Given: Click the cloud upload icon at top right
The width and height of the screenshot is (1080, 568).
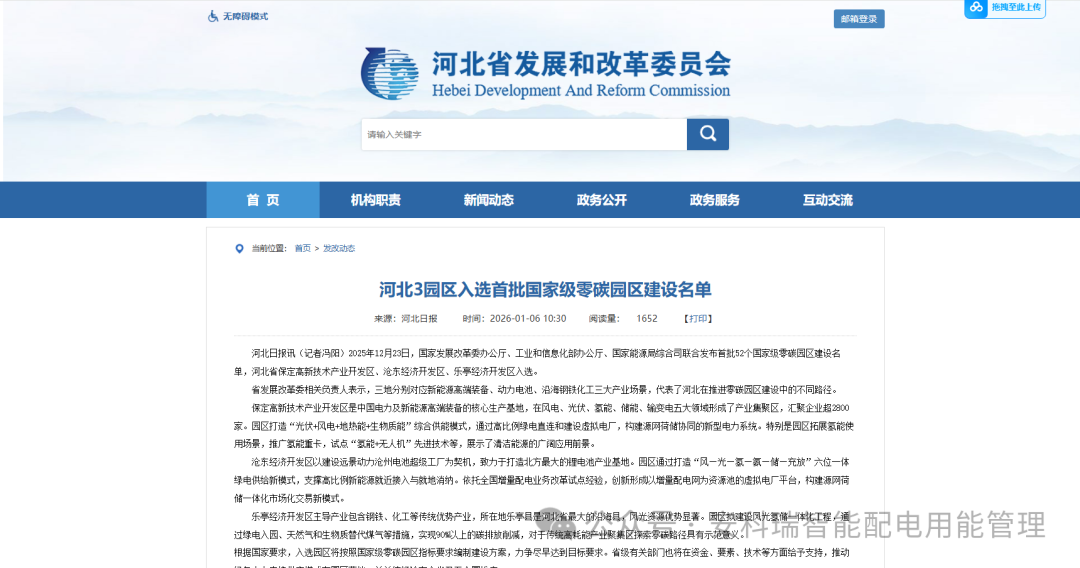Looking at the screenshot, I should click(x=976, y=8).
